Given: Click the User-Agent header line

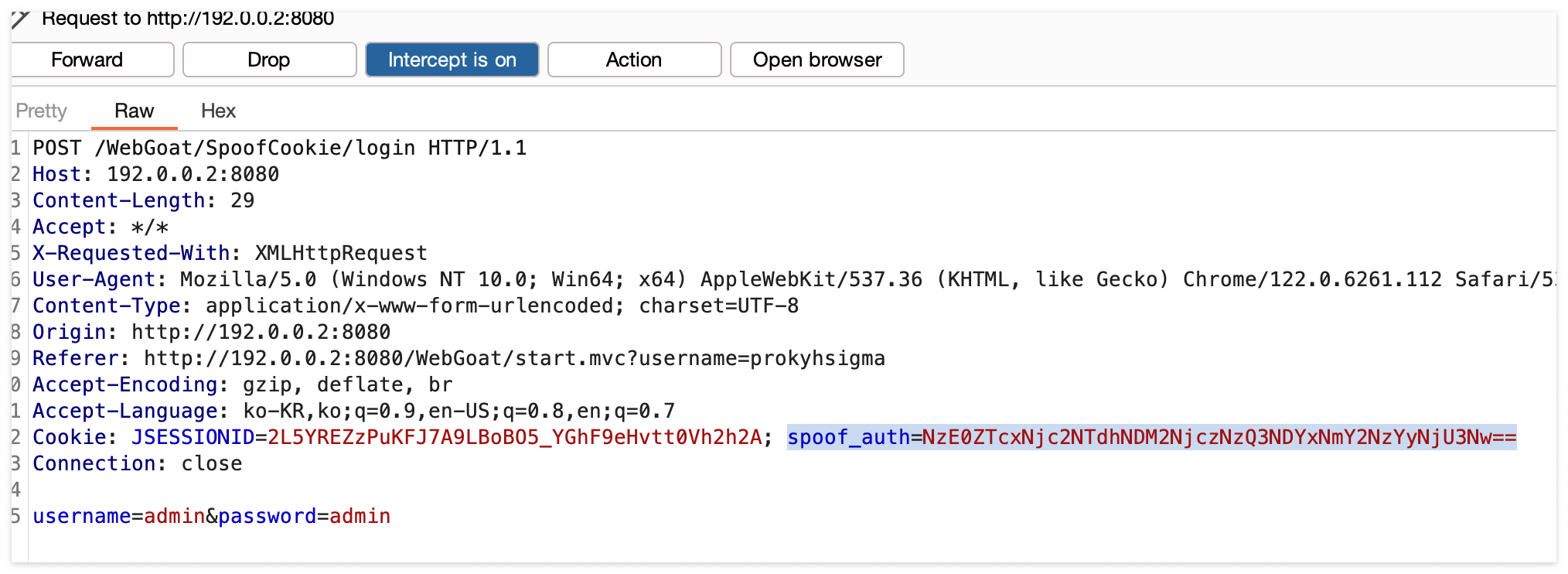Looking at the screenshot, I should click(x=794, y=279).
